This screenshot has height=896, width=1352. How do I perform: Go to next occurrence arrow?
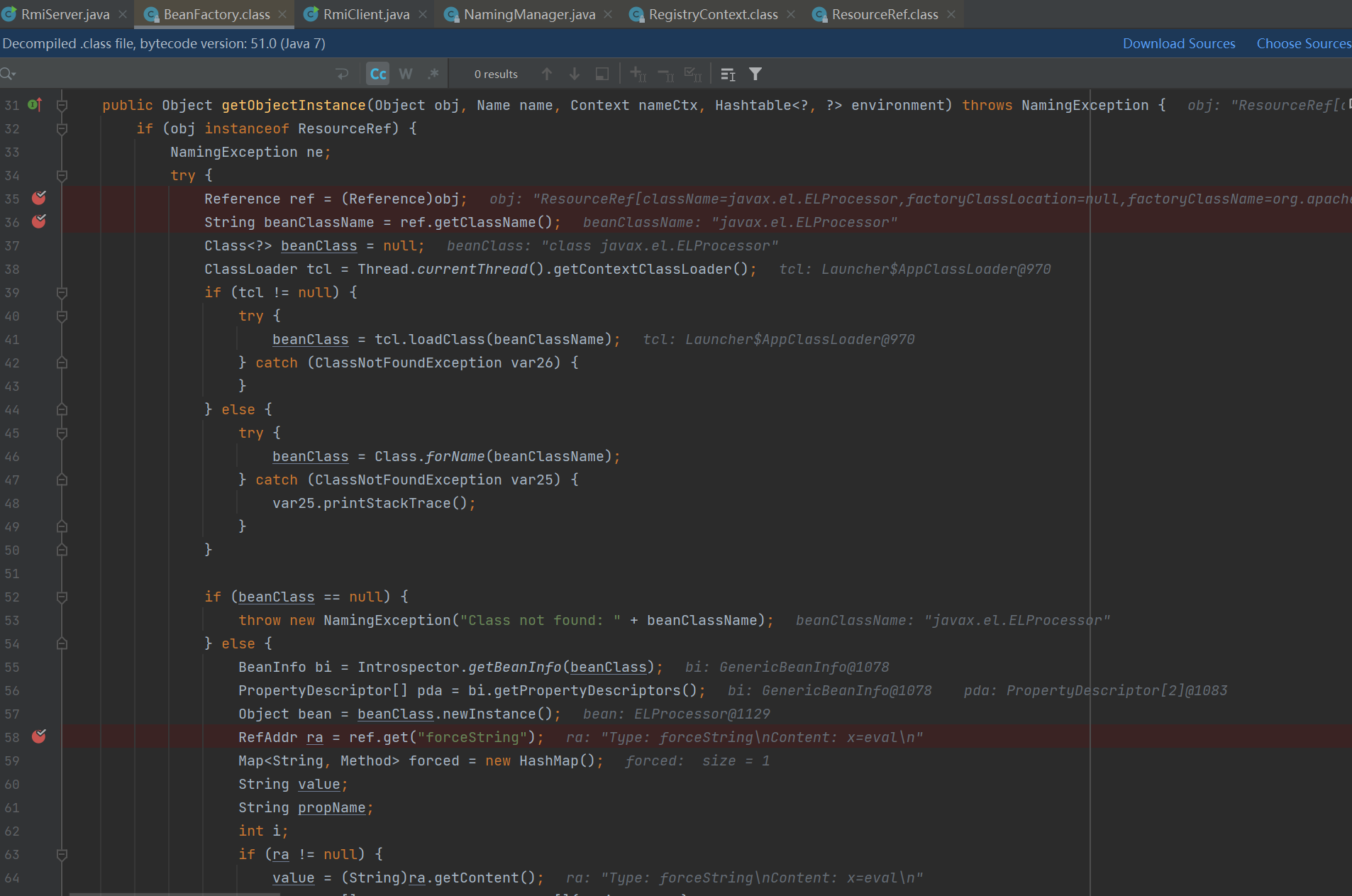pyautogui.click(x=575, y=74)
